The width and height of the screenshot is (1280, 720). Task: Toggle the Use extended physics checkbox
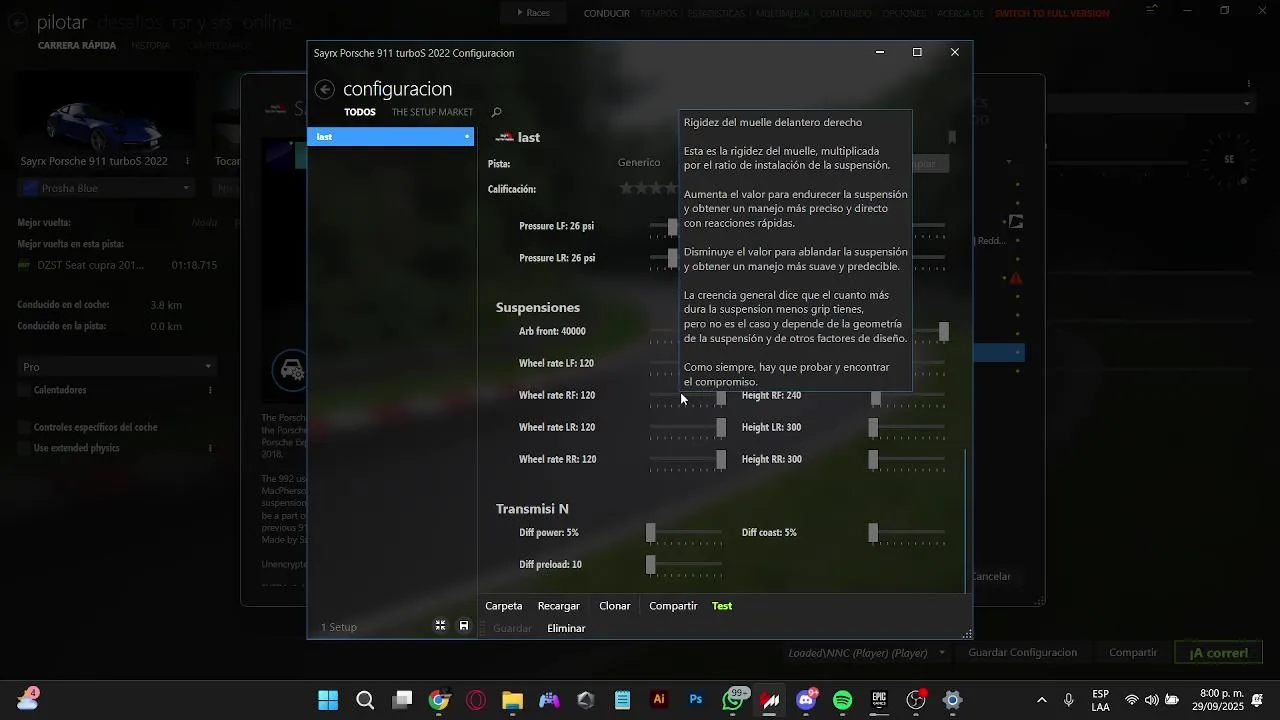tap(24, 448)
